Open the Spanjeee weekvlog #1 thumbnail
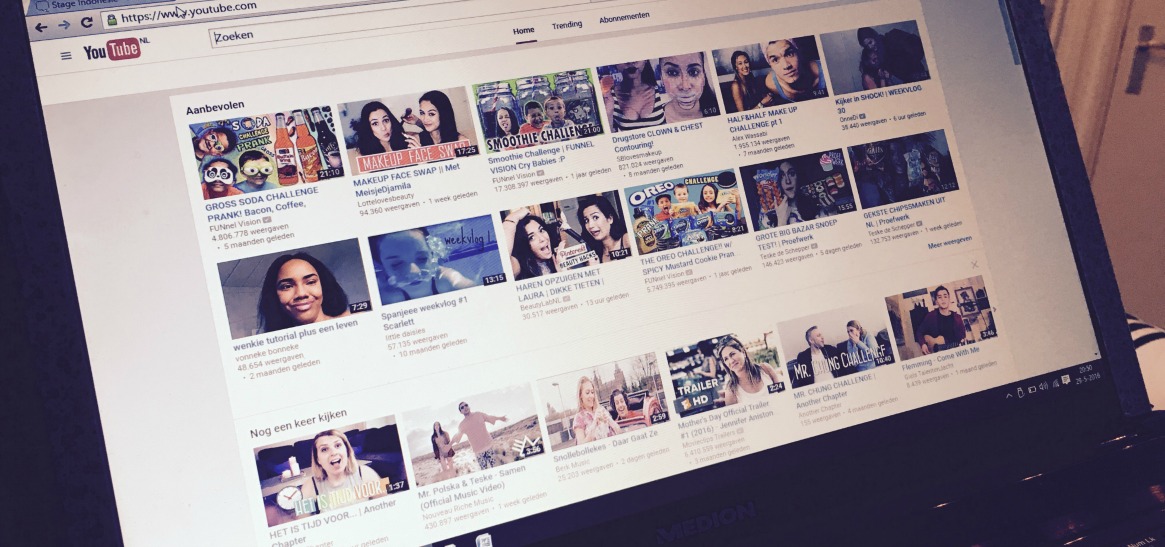Image resolution: width=1165 pixels, height=547 pixels. tap(437, 259)
